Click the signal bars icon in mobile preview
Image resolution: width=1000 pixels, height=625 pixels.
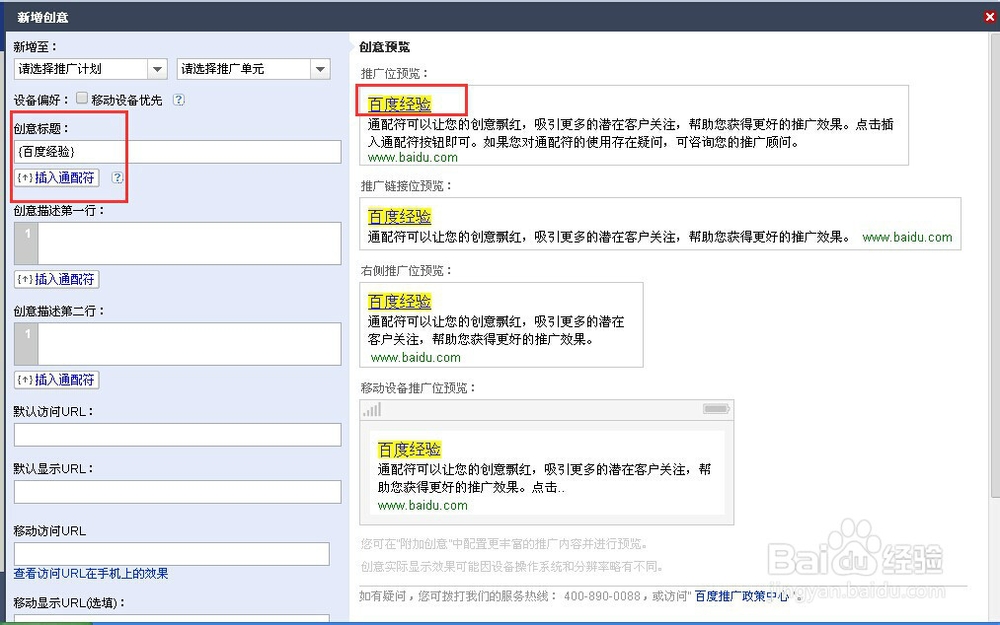click(x=372, y=409)
